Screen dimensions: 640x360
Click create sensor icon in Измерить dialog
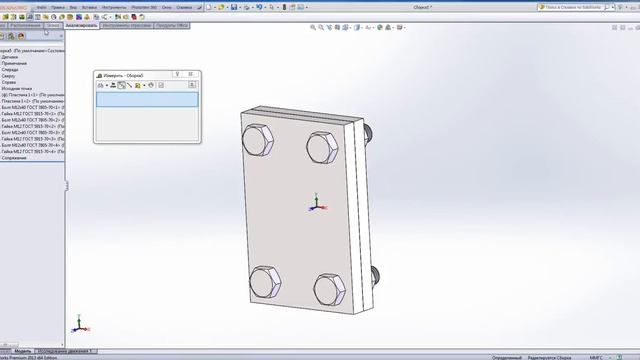pyautogui.click(x=161, y=85)
